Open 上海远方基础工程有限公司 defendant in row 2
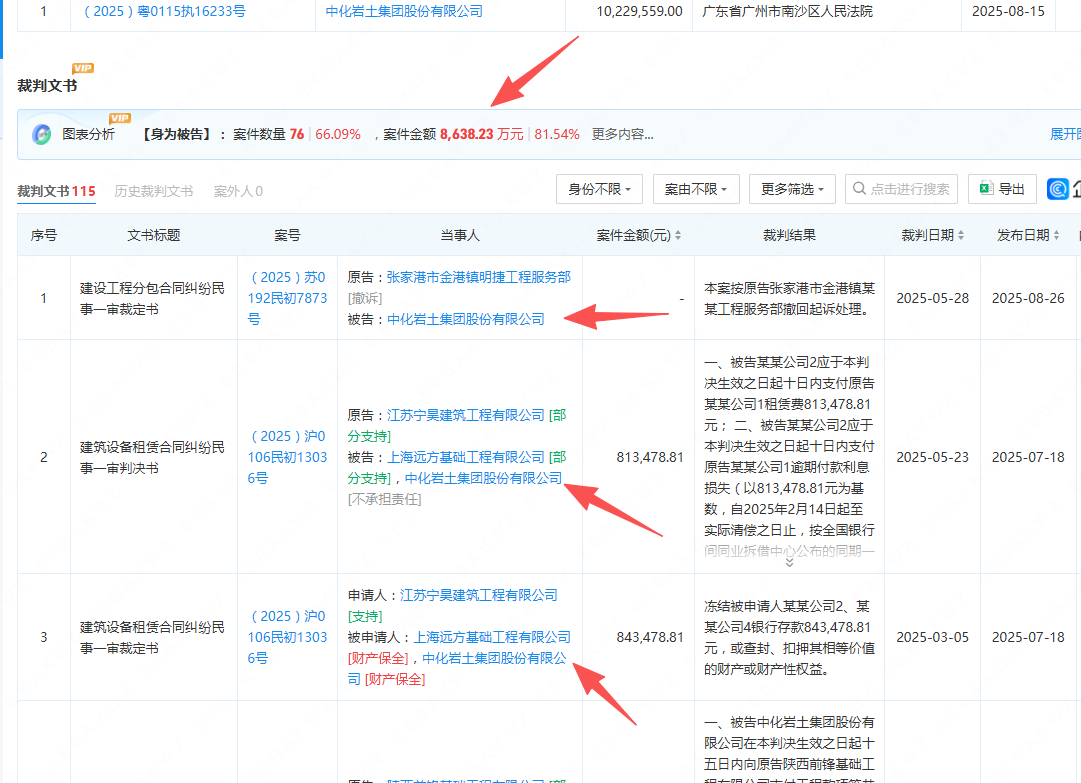The image size is (1081, 783). (465, 457)
